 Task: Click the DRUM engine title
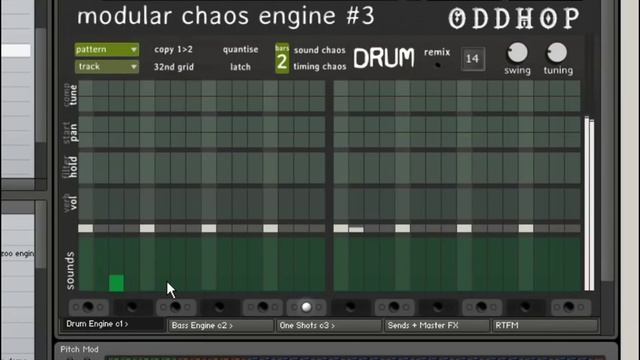point(384,58)
